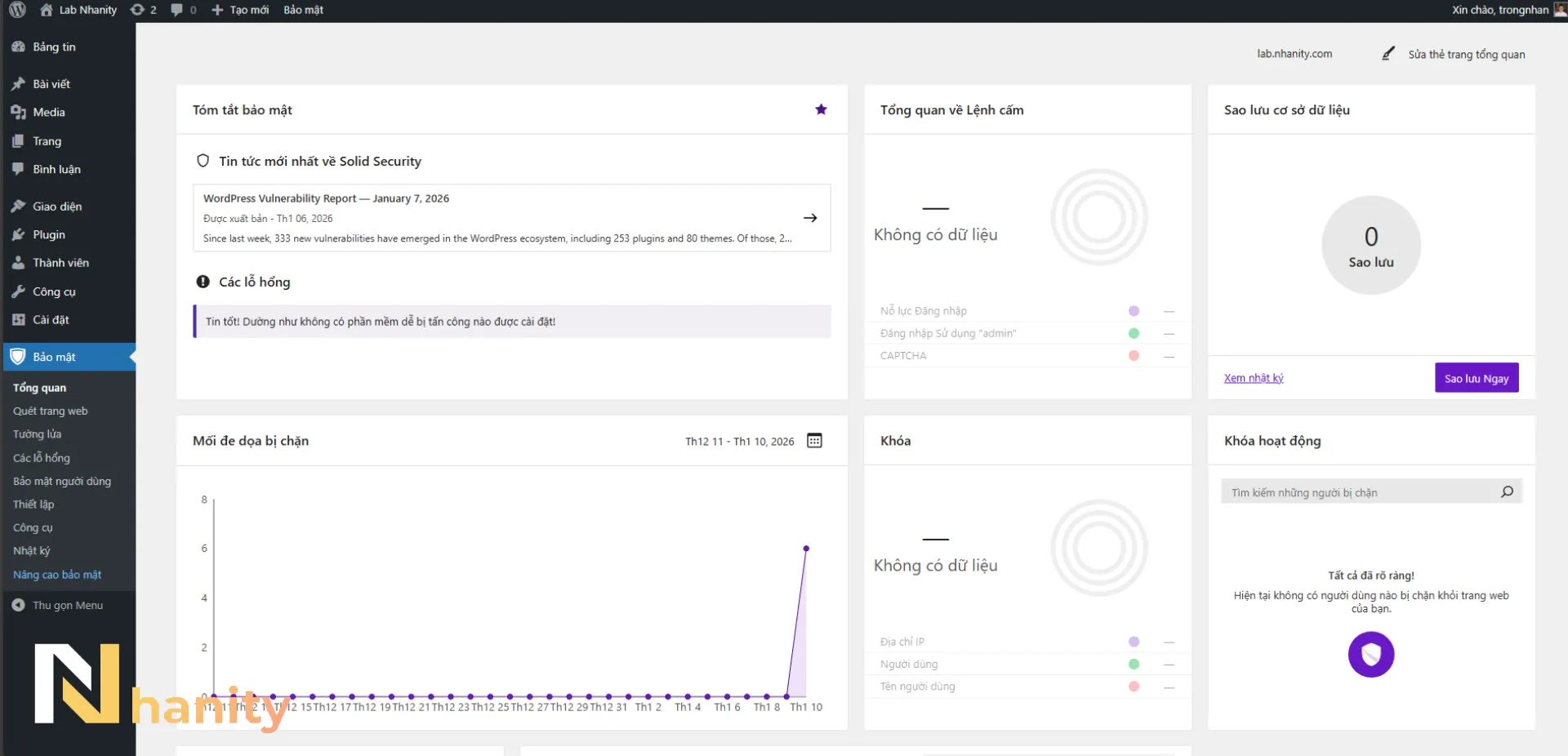Click the warning icon beside Các lỗ hổng heading
The height and width of the screenshot is (756, 1568).
click(203, 282)
